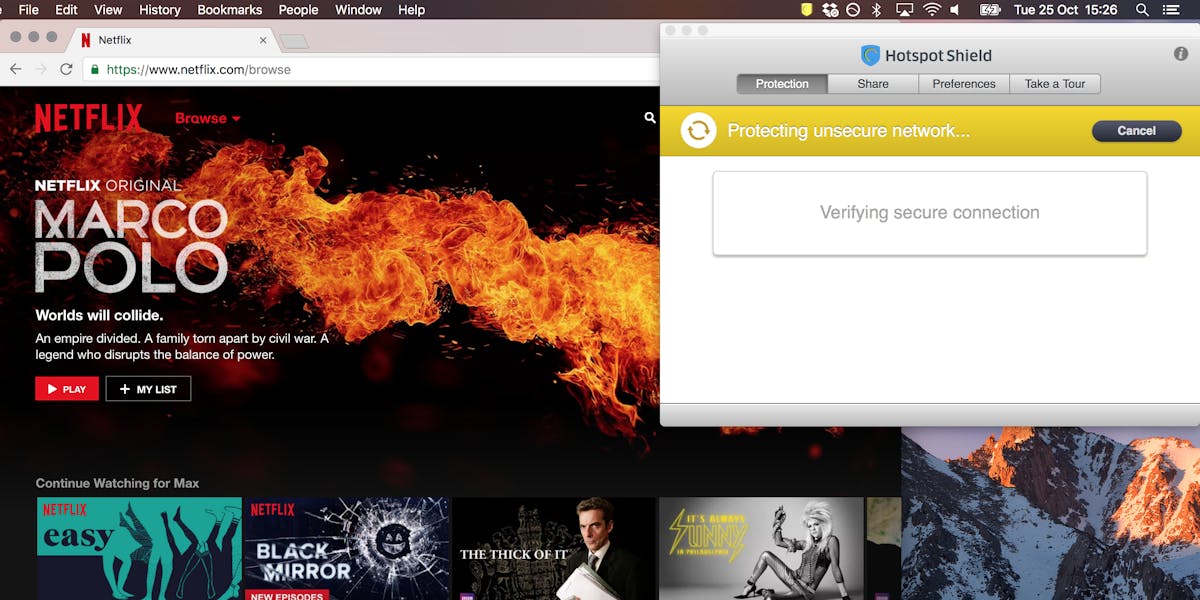Screen dimensions: 1200x600
Task: Click Continue Watching for Max heading
Action: [x=117, y=483]
